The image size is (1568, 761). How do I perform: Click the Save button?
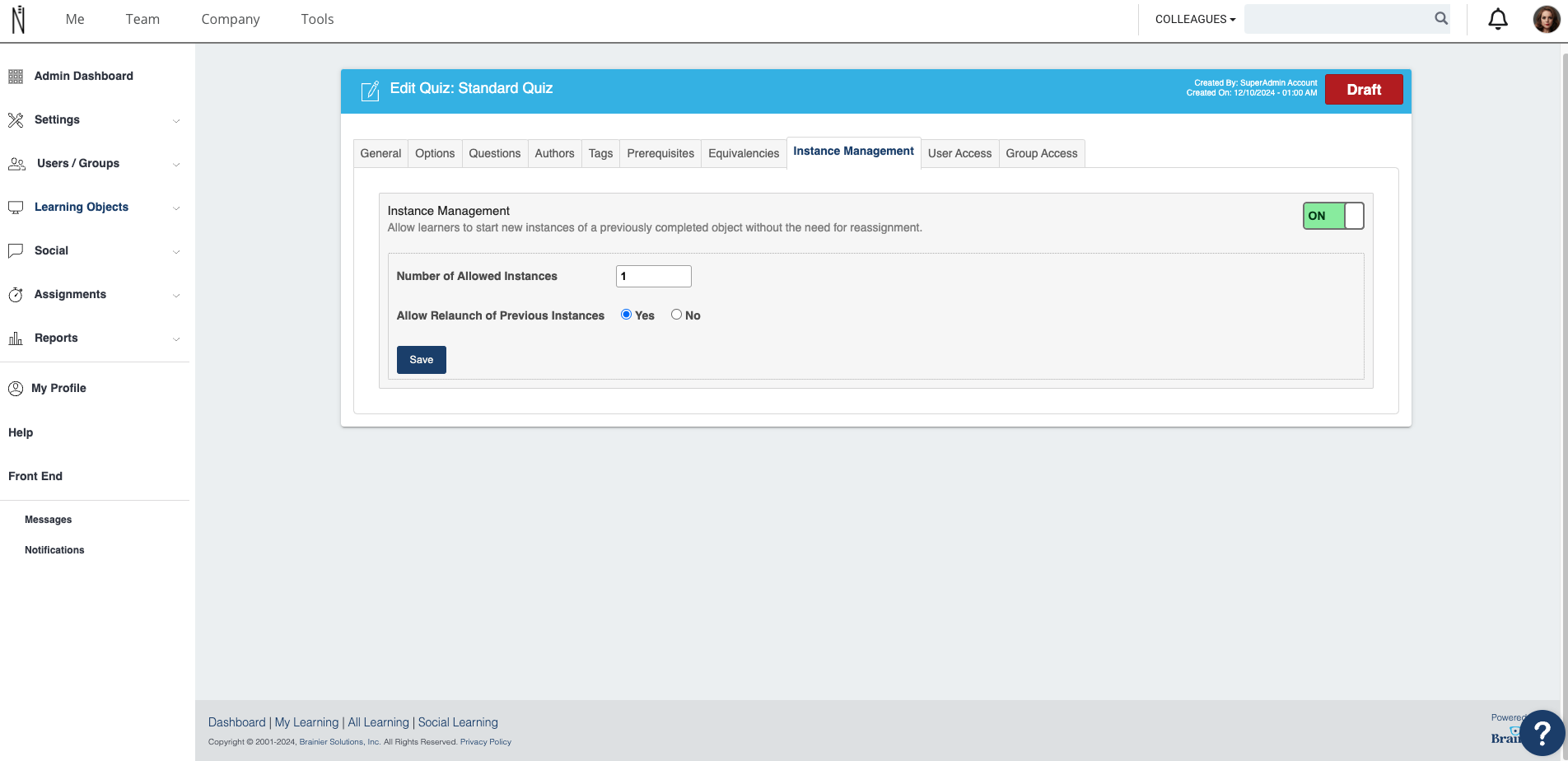422,360
